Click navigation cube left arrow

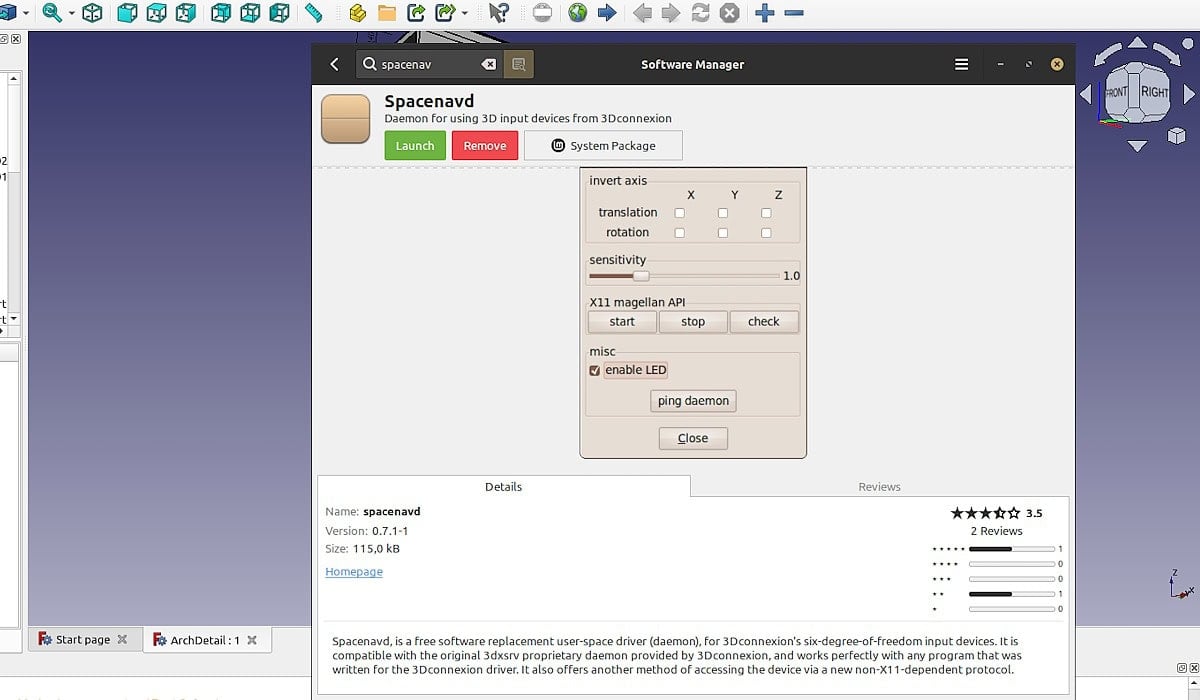[x=1085, y=94]
